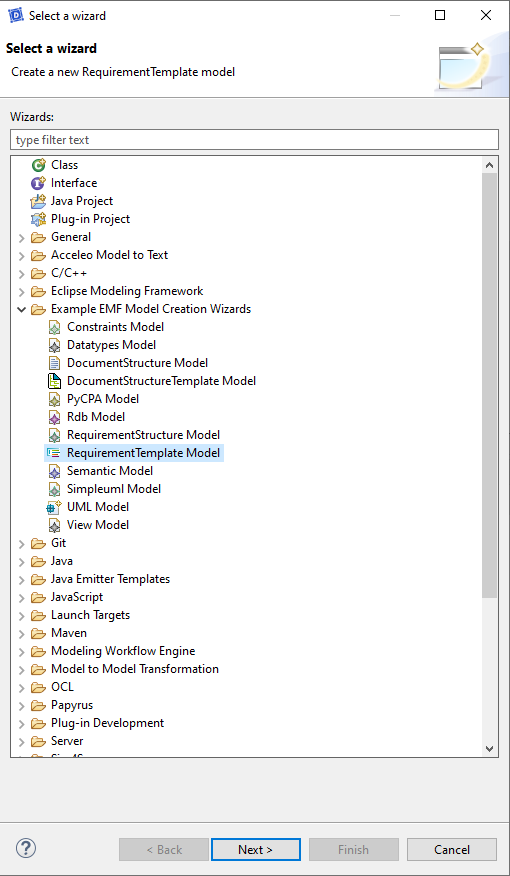Expand the Eclipse Modeling Framework category

pyautogui.click(x=22, y=292)
